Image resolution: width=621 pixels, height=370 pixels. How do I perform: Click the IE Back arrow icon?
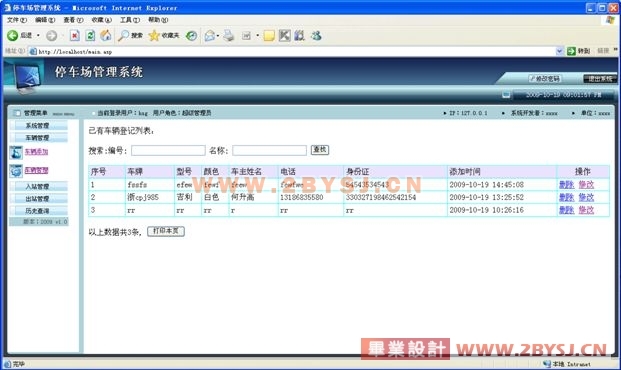pos(12,36)
